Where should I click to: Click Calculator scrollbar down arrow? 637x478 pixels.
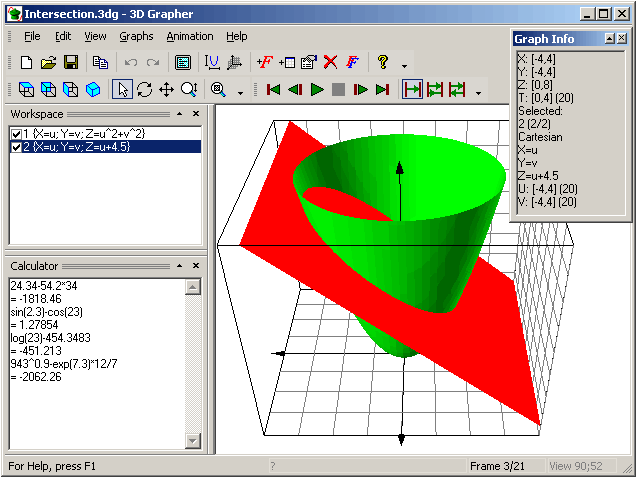point(193,441)
